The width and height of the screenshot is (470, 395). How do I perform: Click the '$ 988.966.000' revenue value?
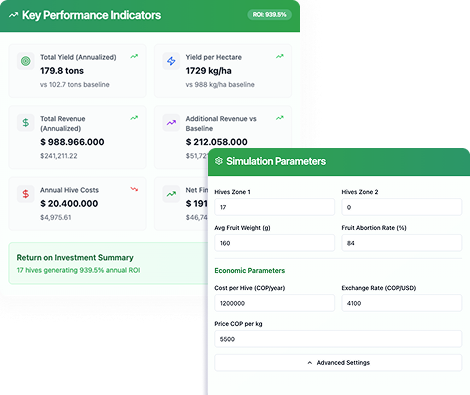[x=72, y=142]
